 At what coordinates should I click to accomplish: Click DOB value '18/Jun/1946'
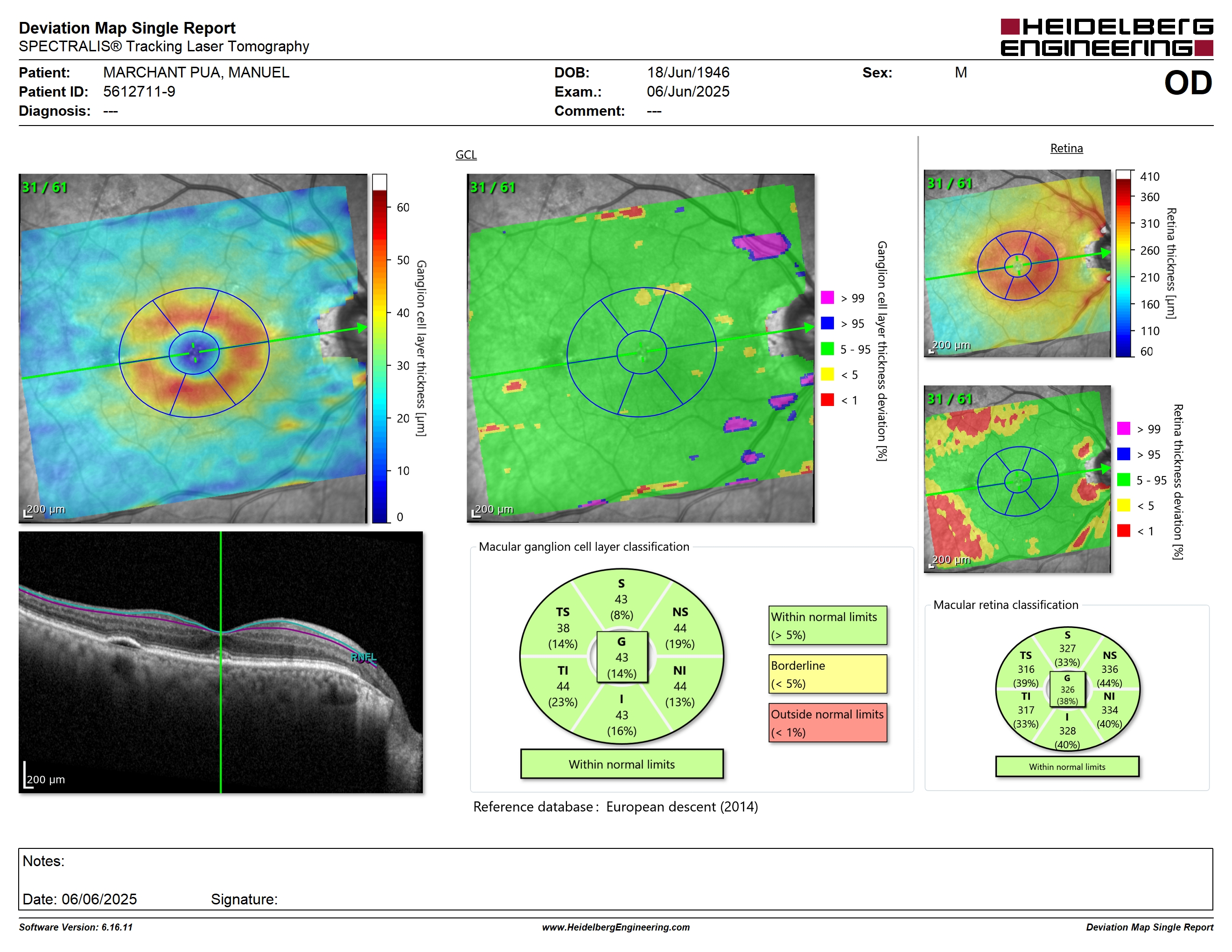coord(688,73)
